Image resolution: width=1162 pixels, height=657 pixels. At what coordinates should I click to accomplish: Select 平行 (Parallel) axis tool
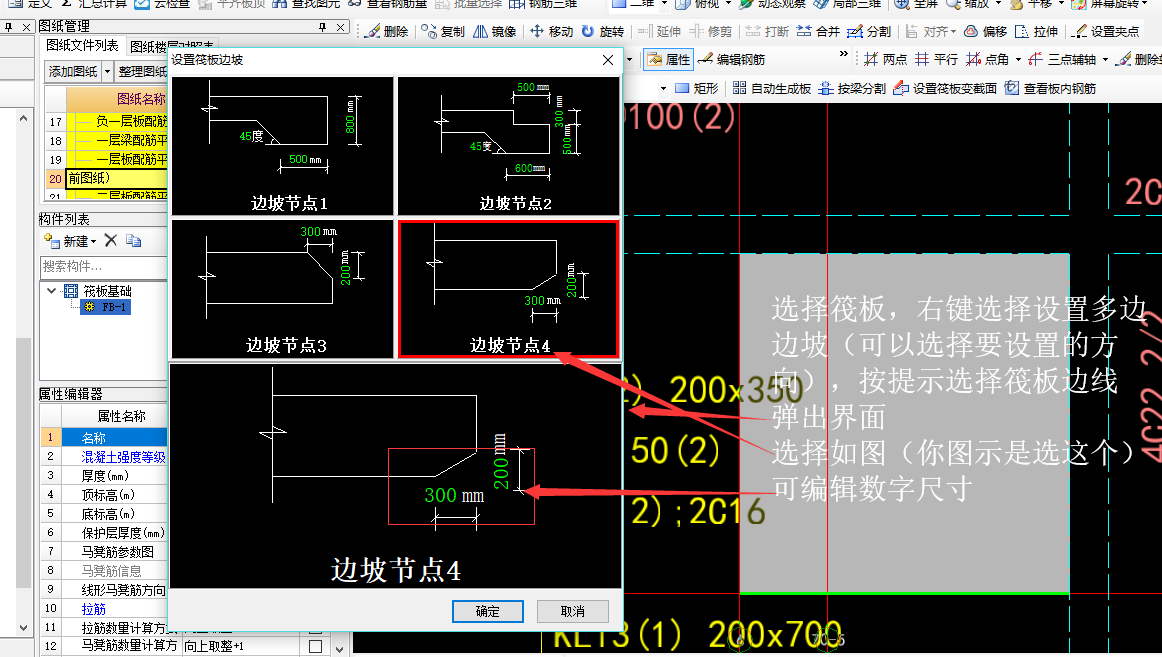[937, 59]
